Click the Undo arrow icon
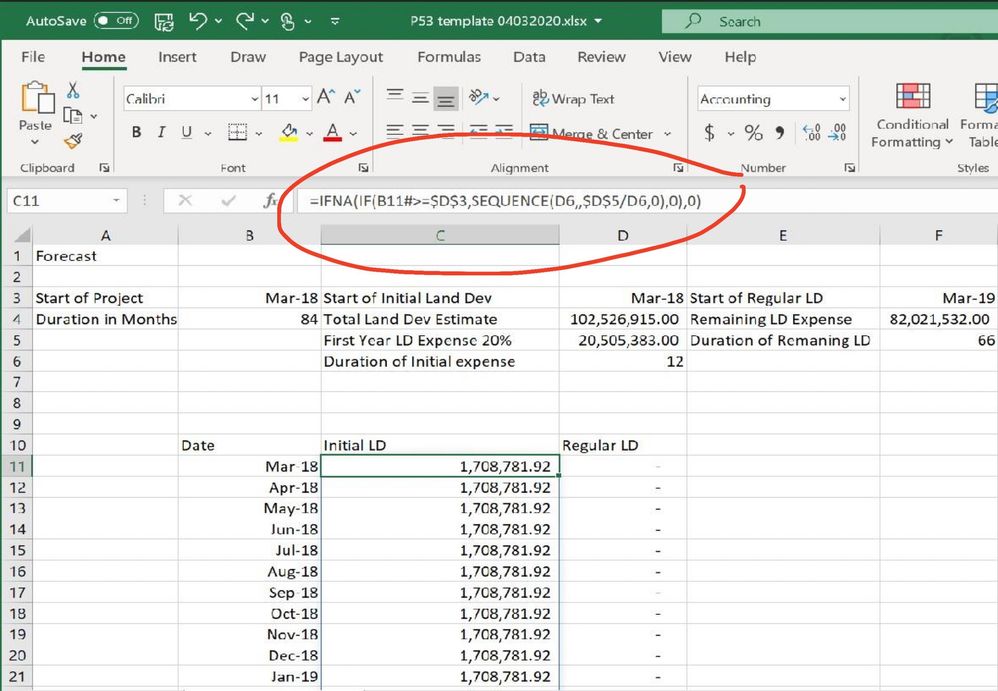Viewport: 998px width, 691px height. coord(198,20)
